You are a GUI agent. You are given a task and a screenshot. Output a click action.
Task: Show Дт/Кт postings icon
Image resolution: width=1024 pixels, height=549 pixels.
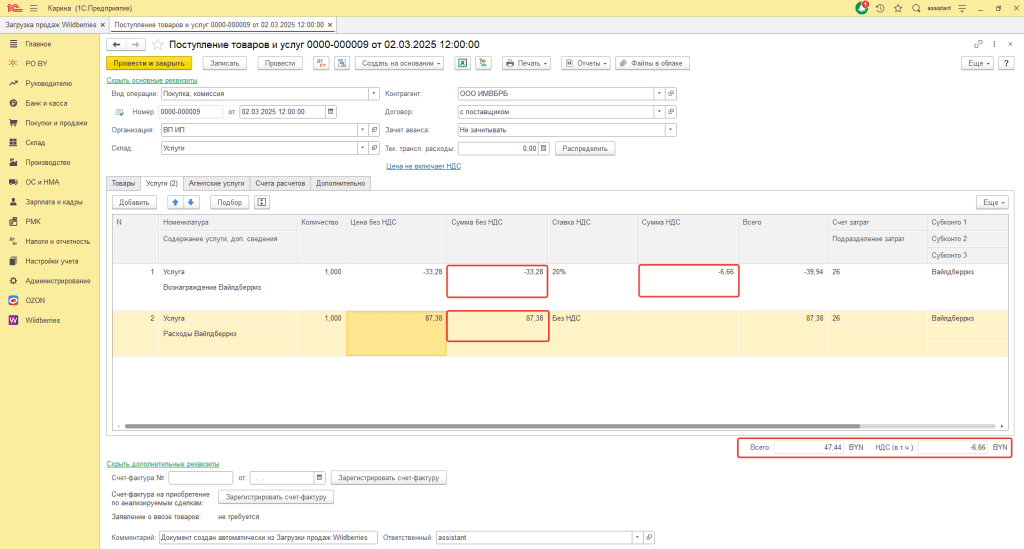[321, 63]
